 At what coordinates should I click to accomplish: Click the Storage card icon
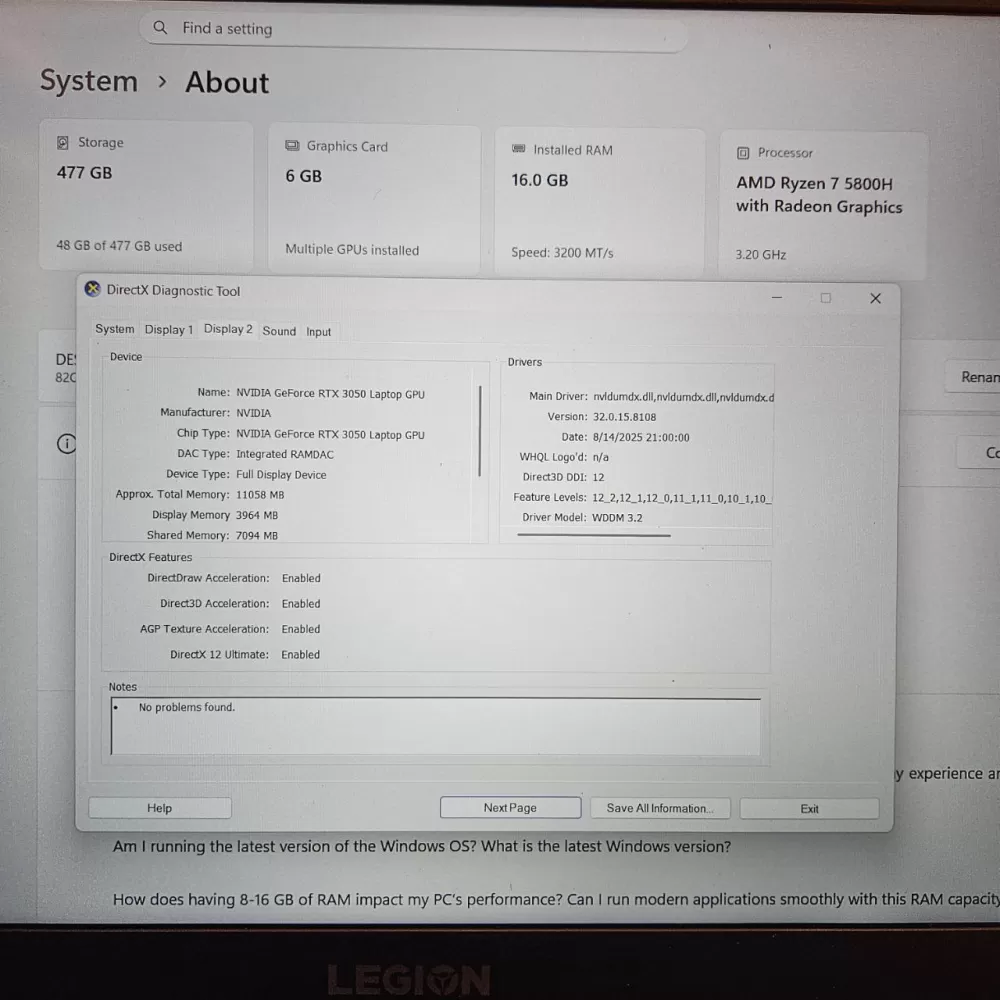62,142
